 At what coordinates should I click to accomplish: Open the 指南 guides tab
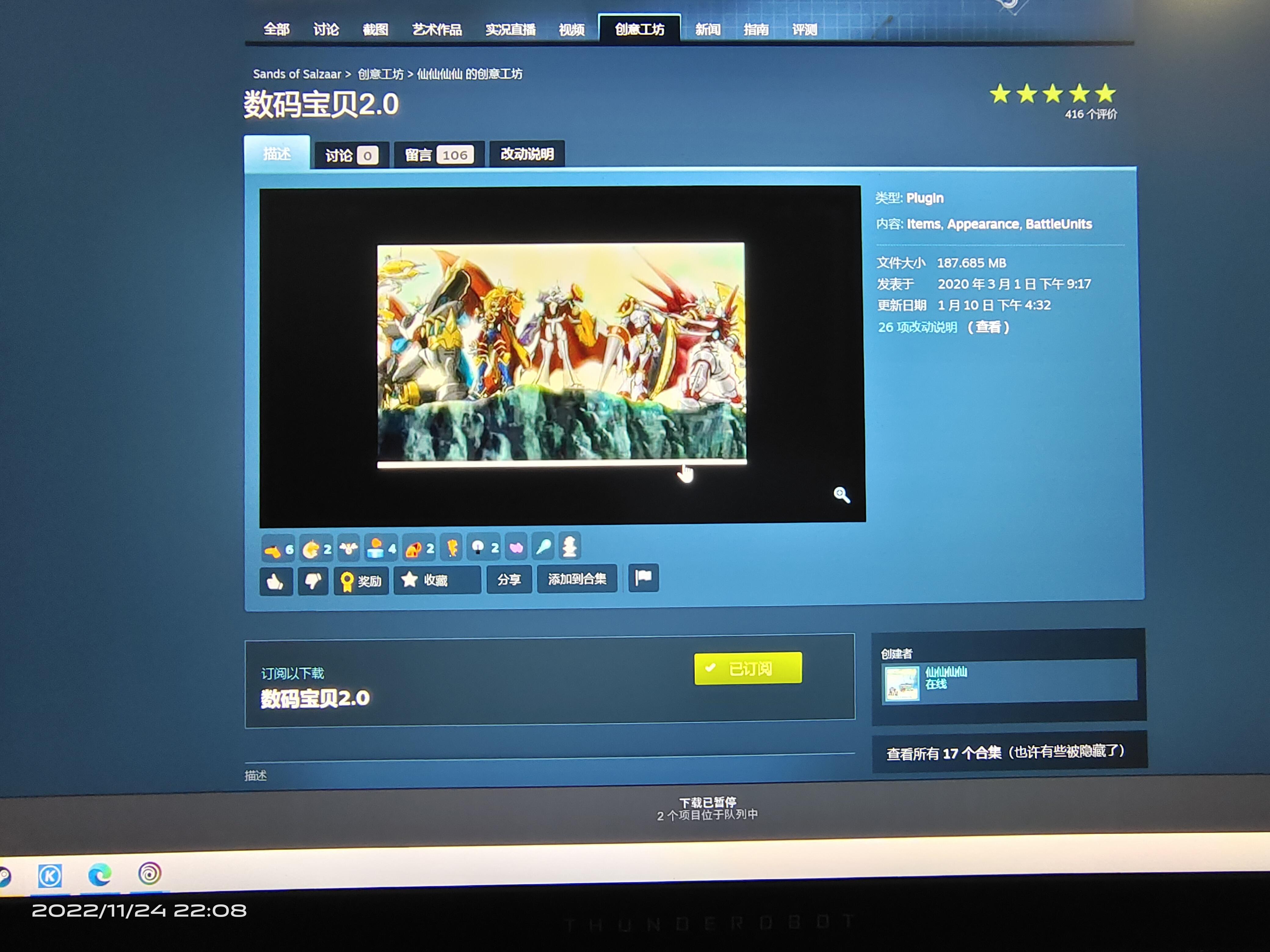(756, 29)
